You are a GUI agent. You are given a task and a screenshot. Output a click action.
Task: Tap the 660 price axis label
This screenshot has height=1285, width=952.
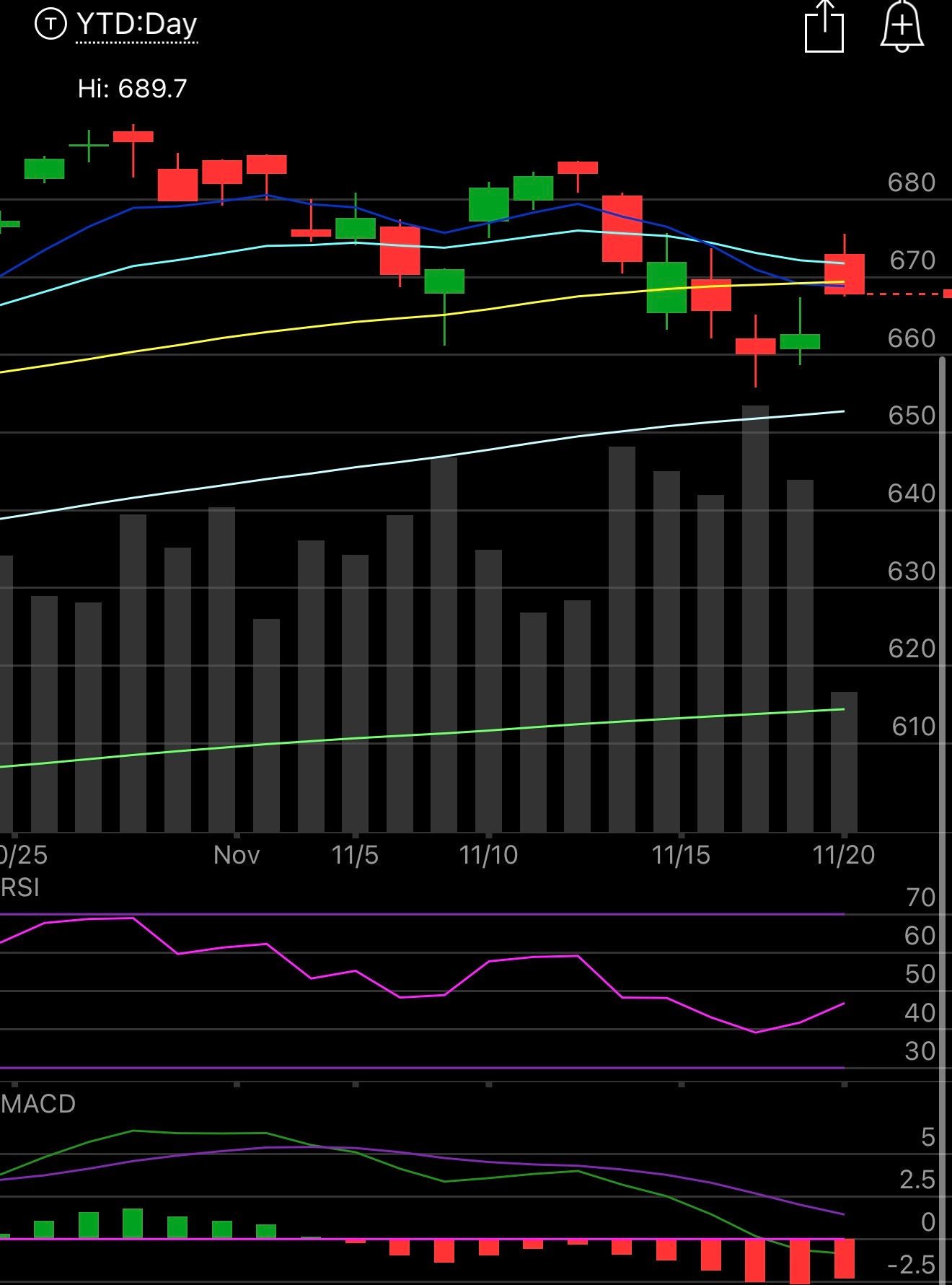[912, 338]
